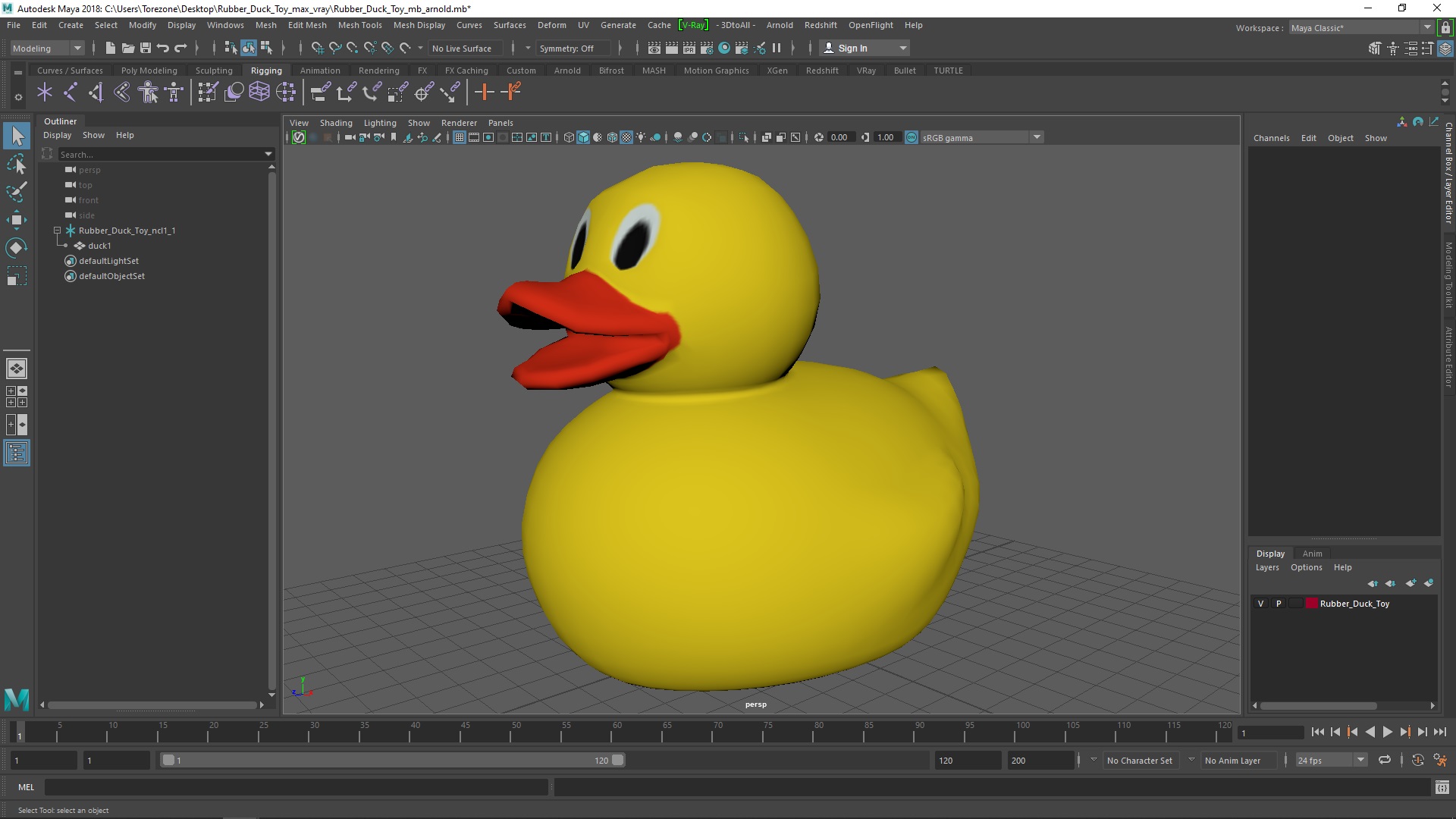Image resolution: width=1456 pixels, height=819 pixels.
Task: Click the Sign In button
Action: click(x=852, y=48)
